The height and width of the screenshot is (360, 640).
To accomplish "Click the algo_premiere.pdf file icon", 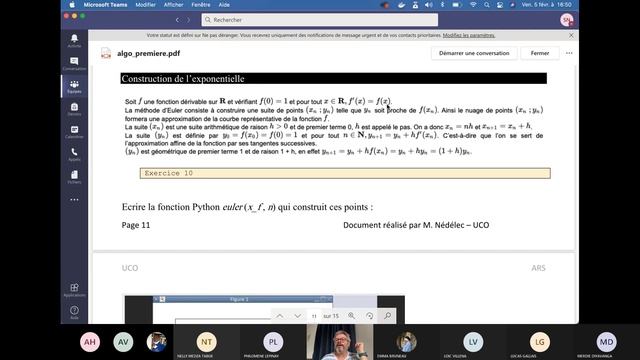I will pos(106,53).
